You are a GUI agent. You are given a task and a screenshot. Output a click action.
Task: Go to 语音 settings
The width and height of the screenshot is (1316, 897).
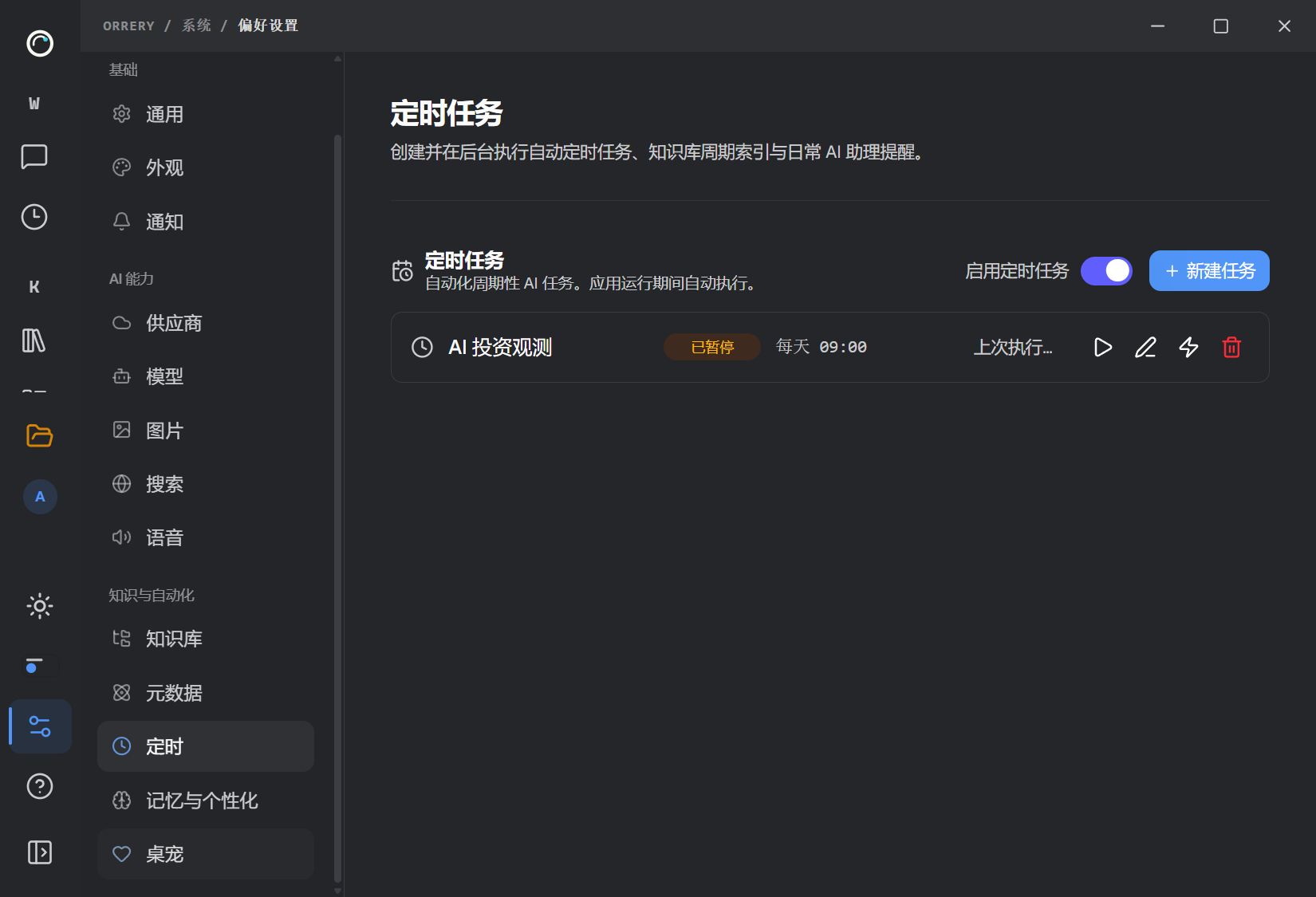click(206, 537)
